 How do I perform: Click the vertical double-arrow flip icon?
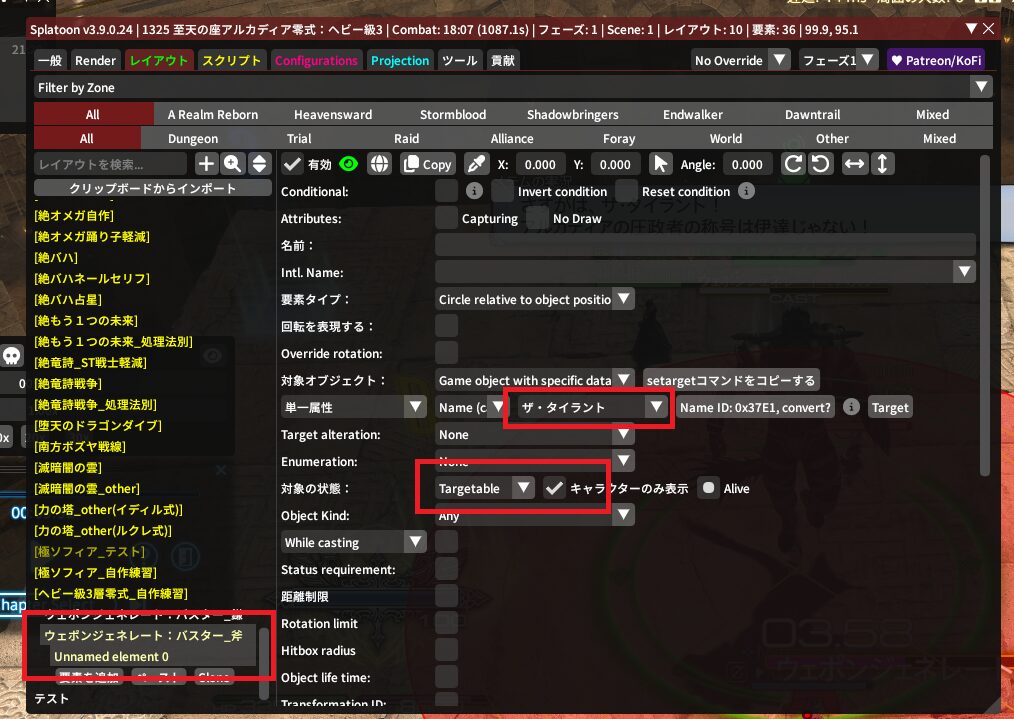pyautogui.click(x=882, y=164)
